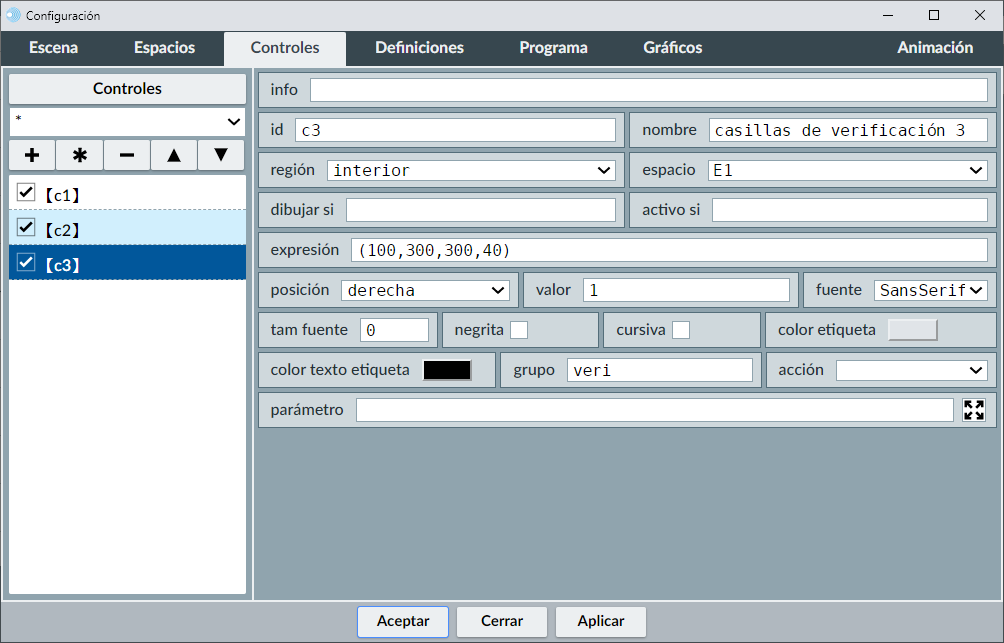This screenshot has height=643, width=1004.
Task: Add a new control with plus icon
Action: 32,155
